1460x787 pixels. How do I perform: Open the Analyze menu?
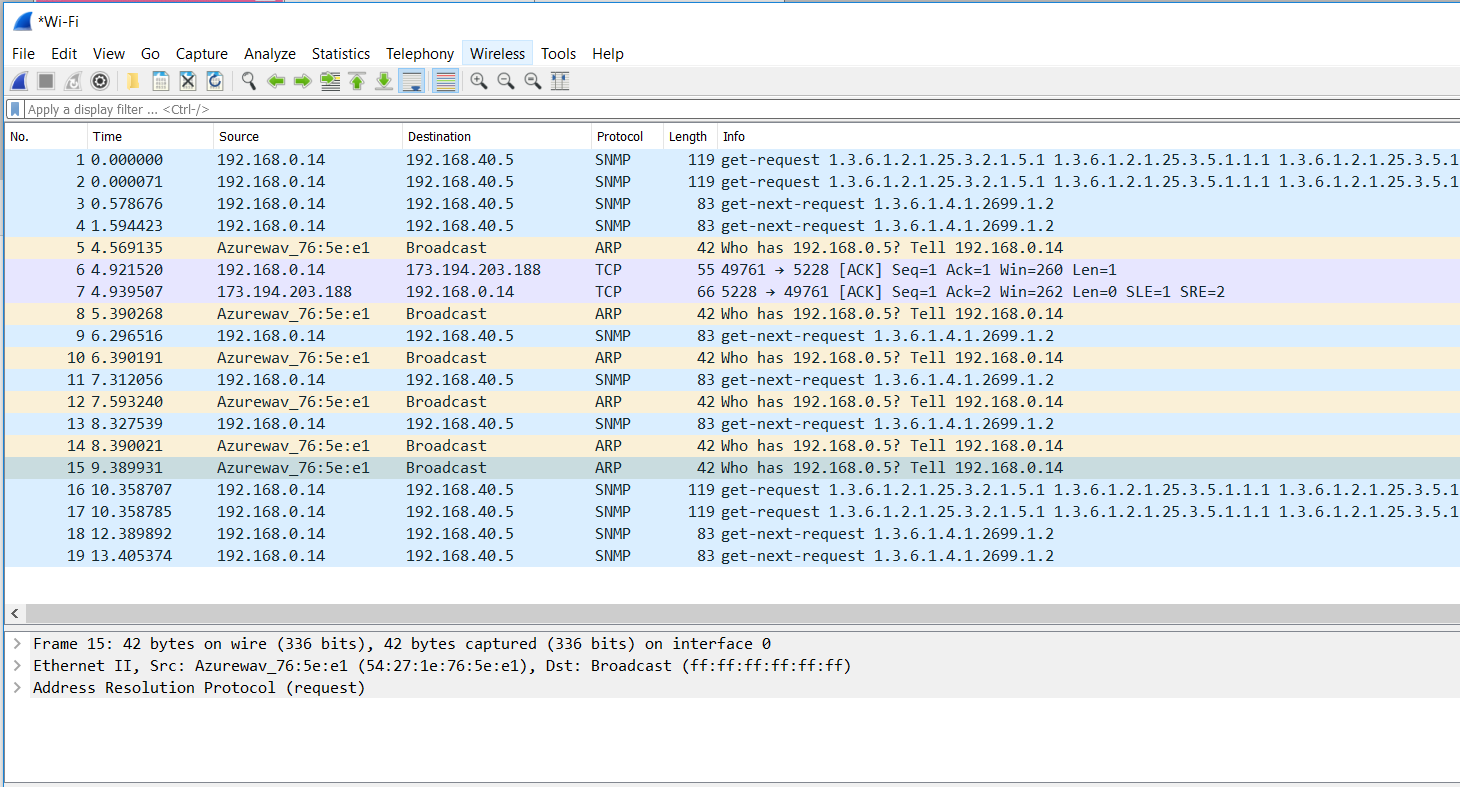[x=270, y=54]
